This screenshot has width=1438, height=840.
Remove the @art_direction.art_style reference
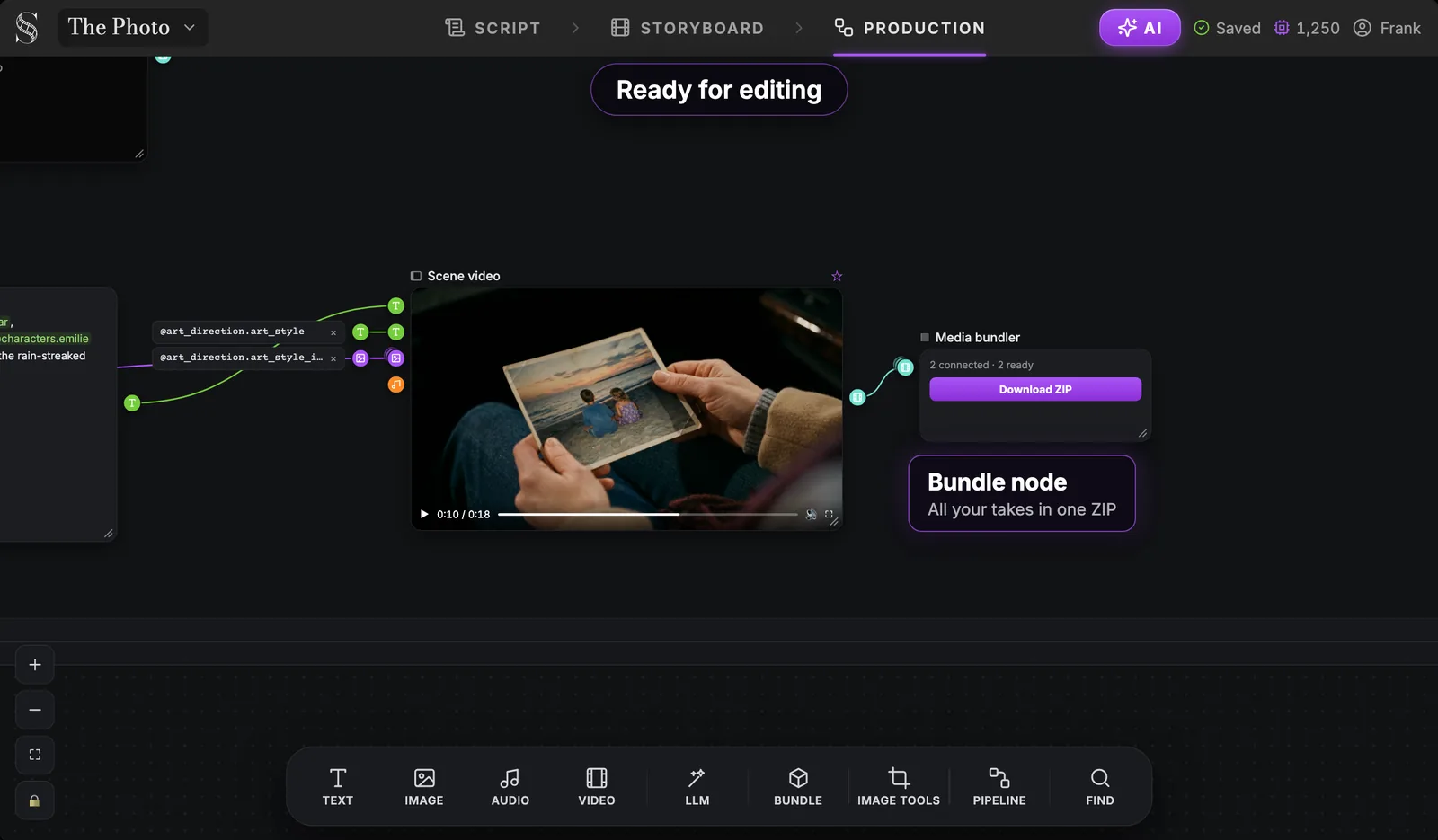333,332
